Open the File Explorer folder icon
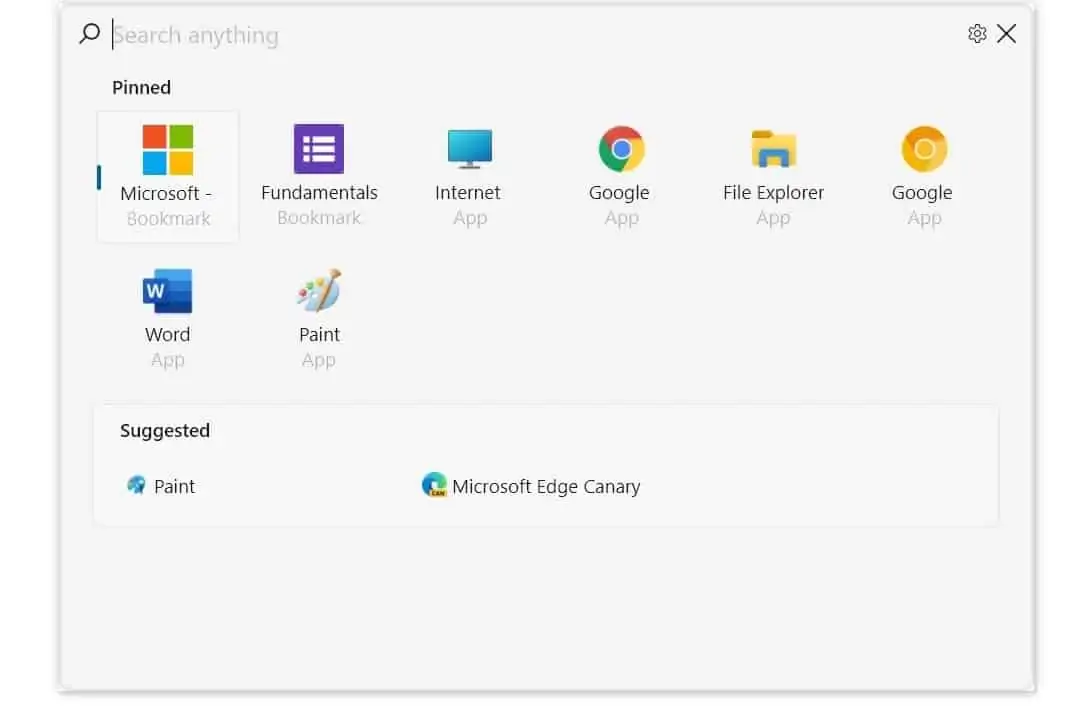Screen dimensions: 1090x716 coord(773,150)
